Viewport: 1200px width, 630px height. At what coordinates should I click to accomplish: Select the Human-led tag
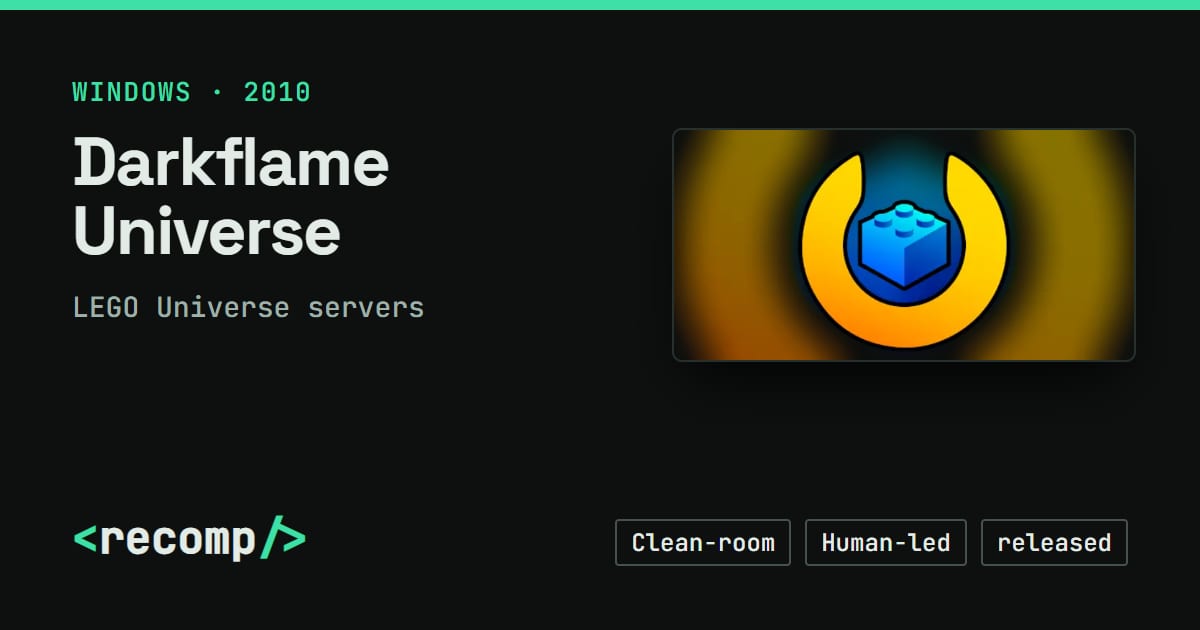pyautogui.click(x=886, y=543)
